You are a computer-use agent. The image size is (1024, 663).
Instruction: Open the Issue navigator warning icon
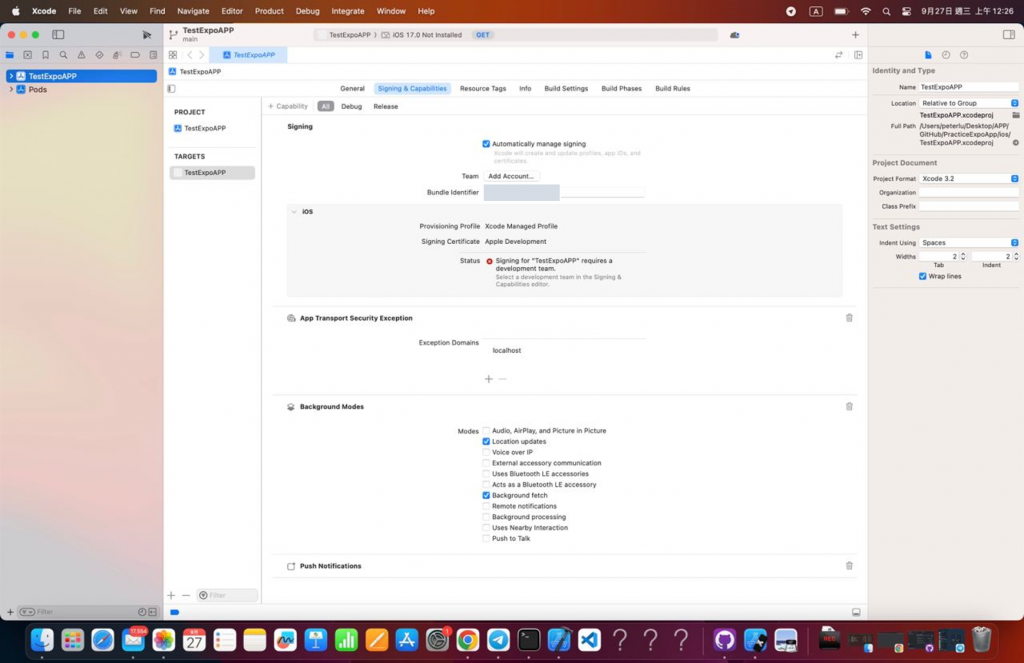[81, 55]
